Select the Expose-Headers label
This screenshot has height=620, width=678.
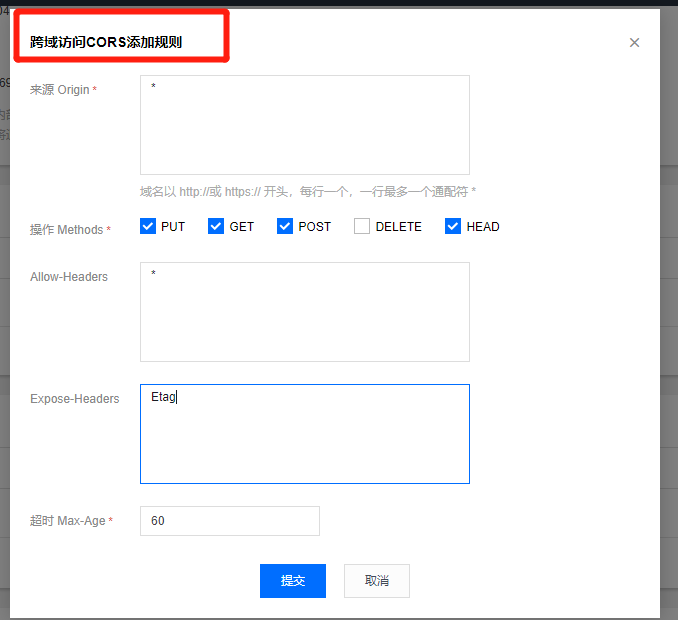coord(74,399)
